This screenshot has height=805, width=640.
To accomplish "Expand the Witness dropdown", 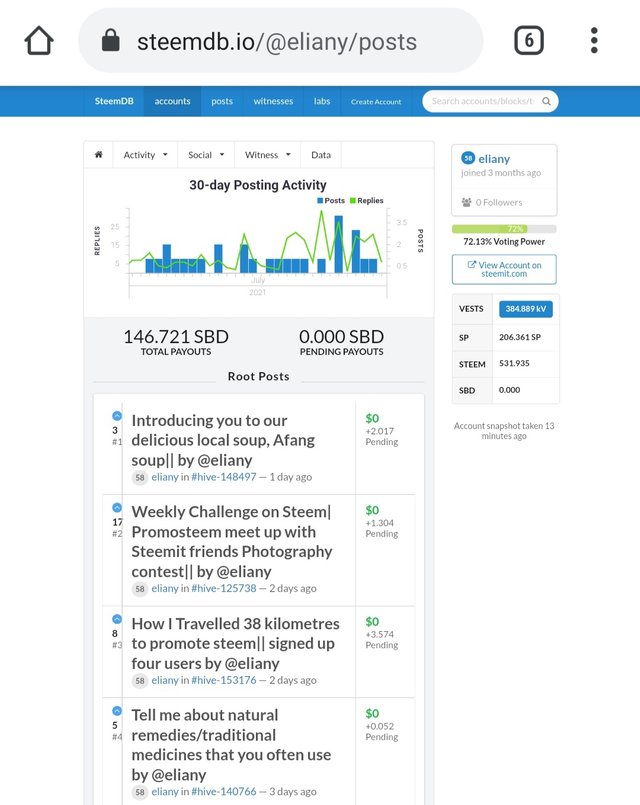I will pos(267,155).
